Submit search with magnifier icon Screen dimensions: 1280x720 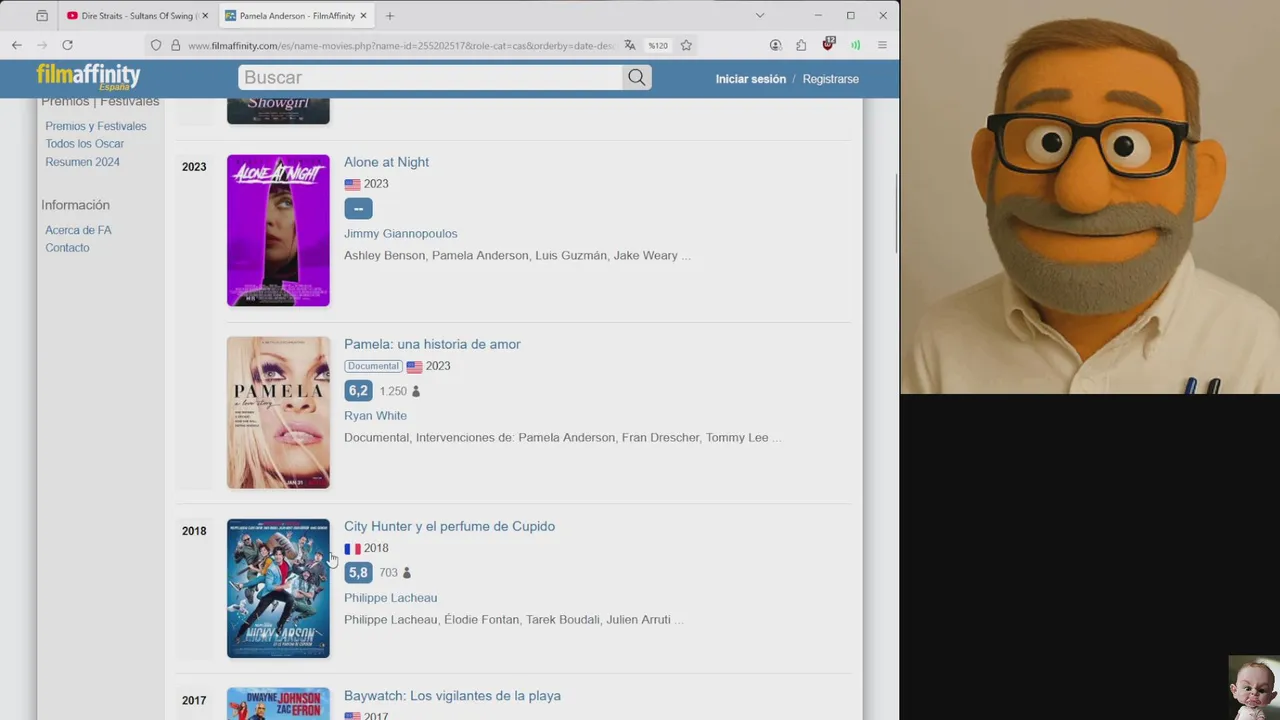(637, 78)
